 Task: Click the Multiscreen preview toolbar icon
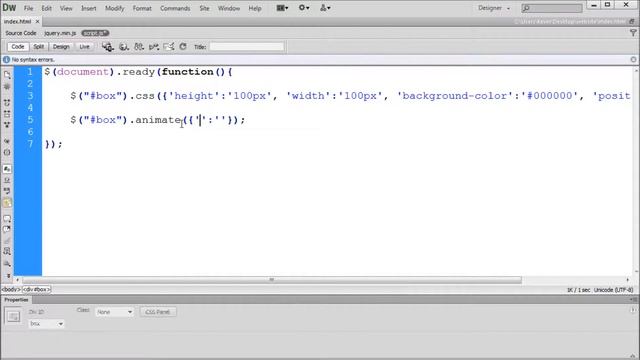108,47
